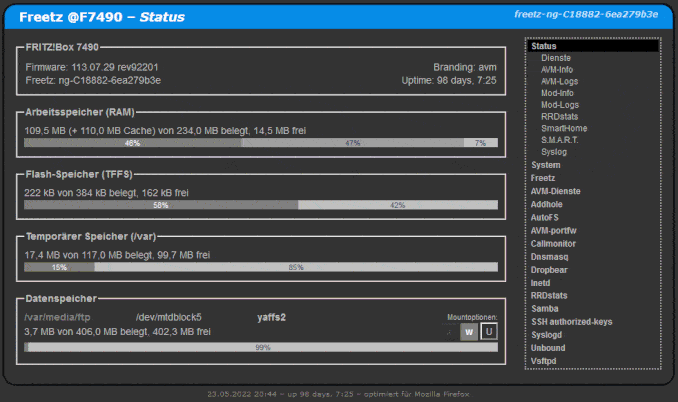This screenshot has height=402, width=678.
Task: Click the /dev/mtdblock5 device name
Action: pyautogui.click(x=169, y=317)
